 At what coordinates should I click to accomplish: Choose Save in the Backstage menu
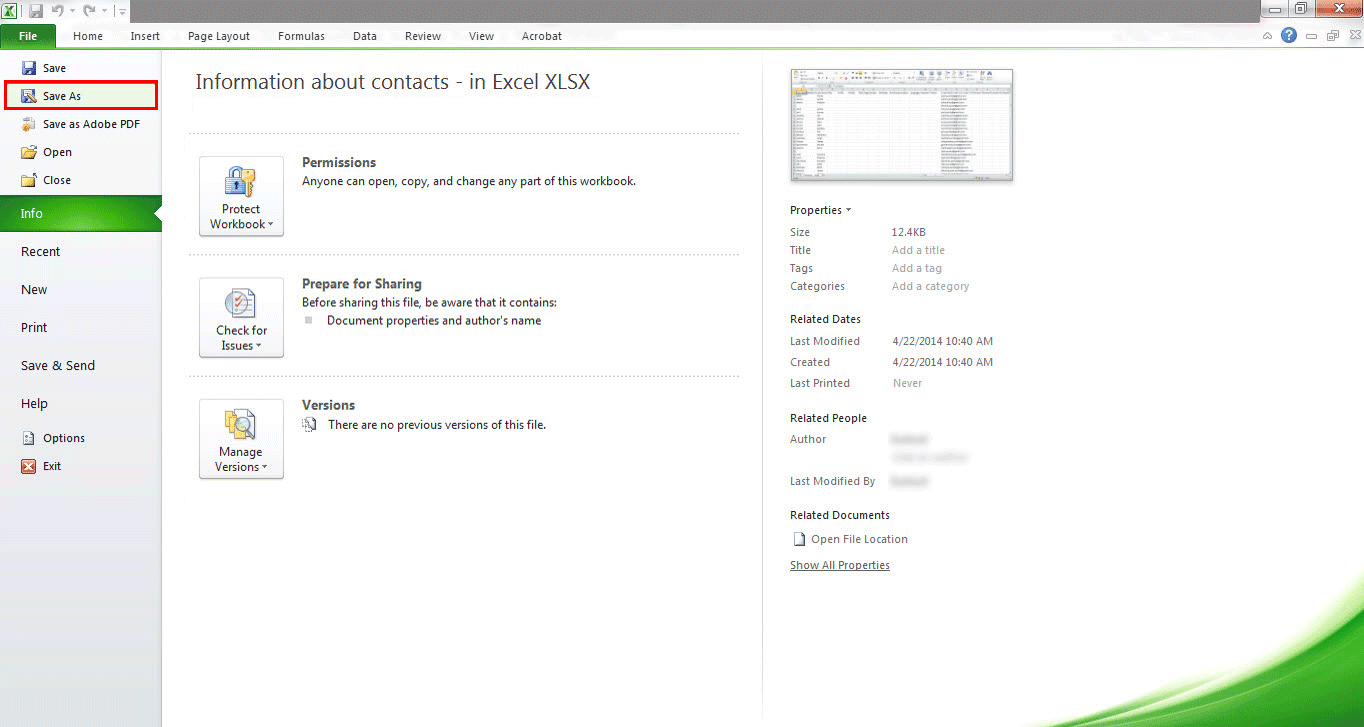(81, 68)
